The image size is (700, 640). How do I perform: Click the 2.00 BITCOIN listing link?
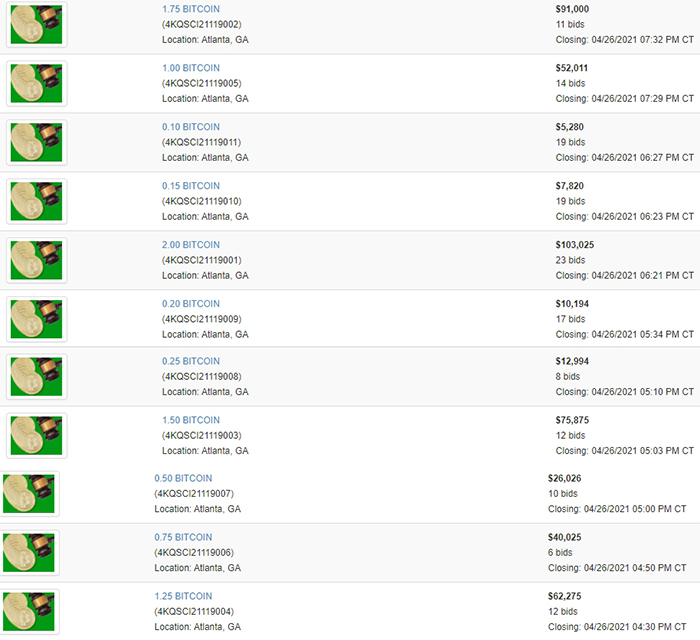pyautogui.click(x=190, y=245)
